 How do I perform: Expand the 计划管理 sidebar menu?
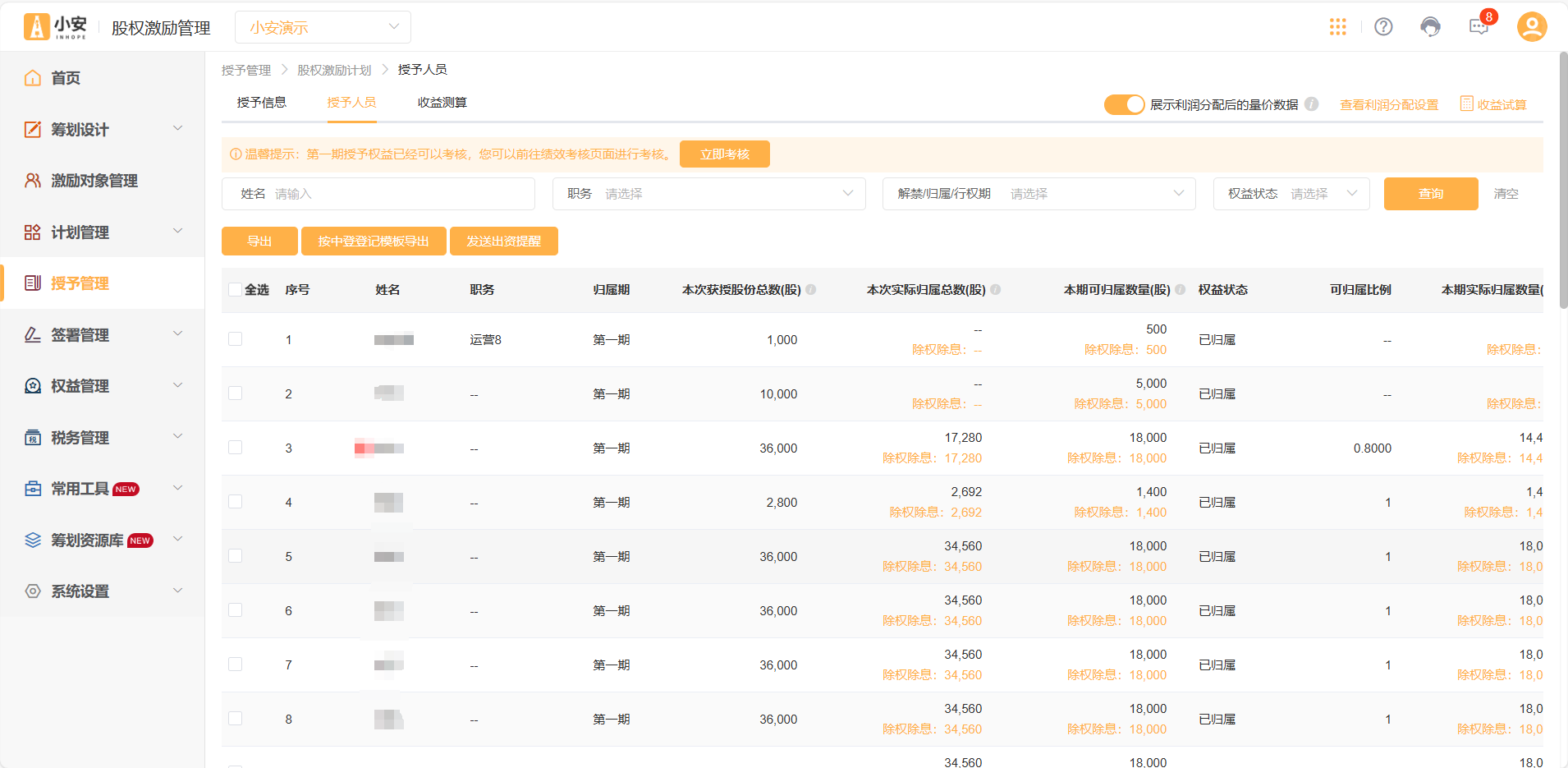(177, 231)
